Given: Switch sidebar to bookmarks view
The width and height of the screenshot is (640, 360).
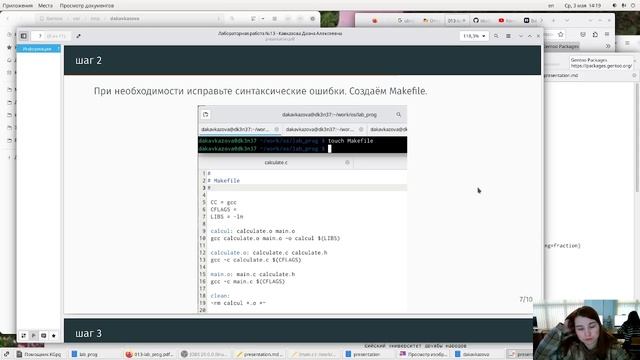Looking at the screenshot, I should 53,336.
